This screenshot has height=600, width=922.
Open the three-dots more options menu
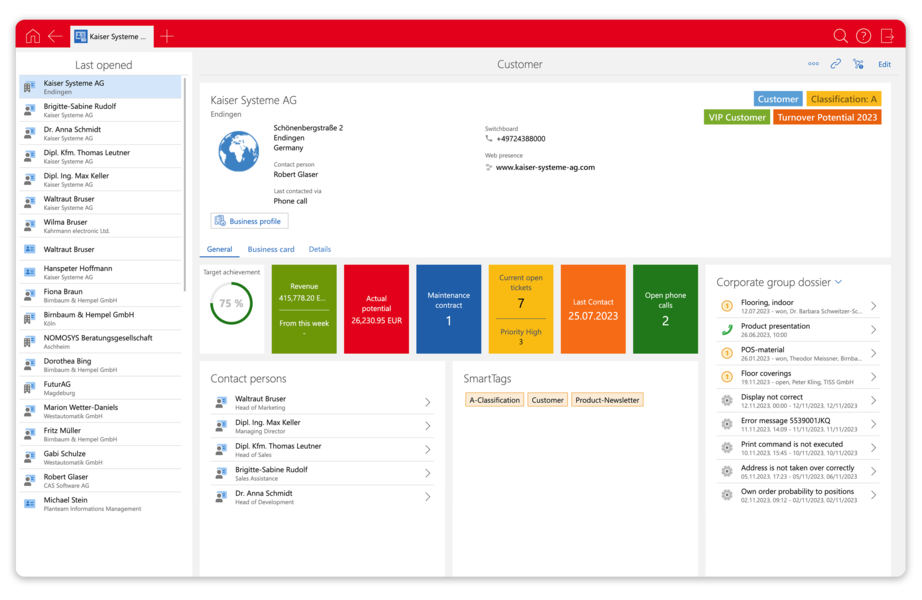[x=813, y=64]
